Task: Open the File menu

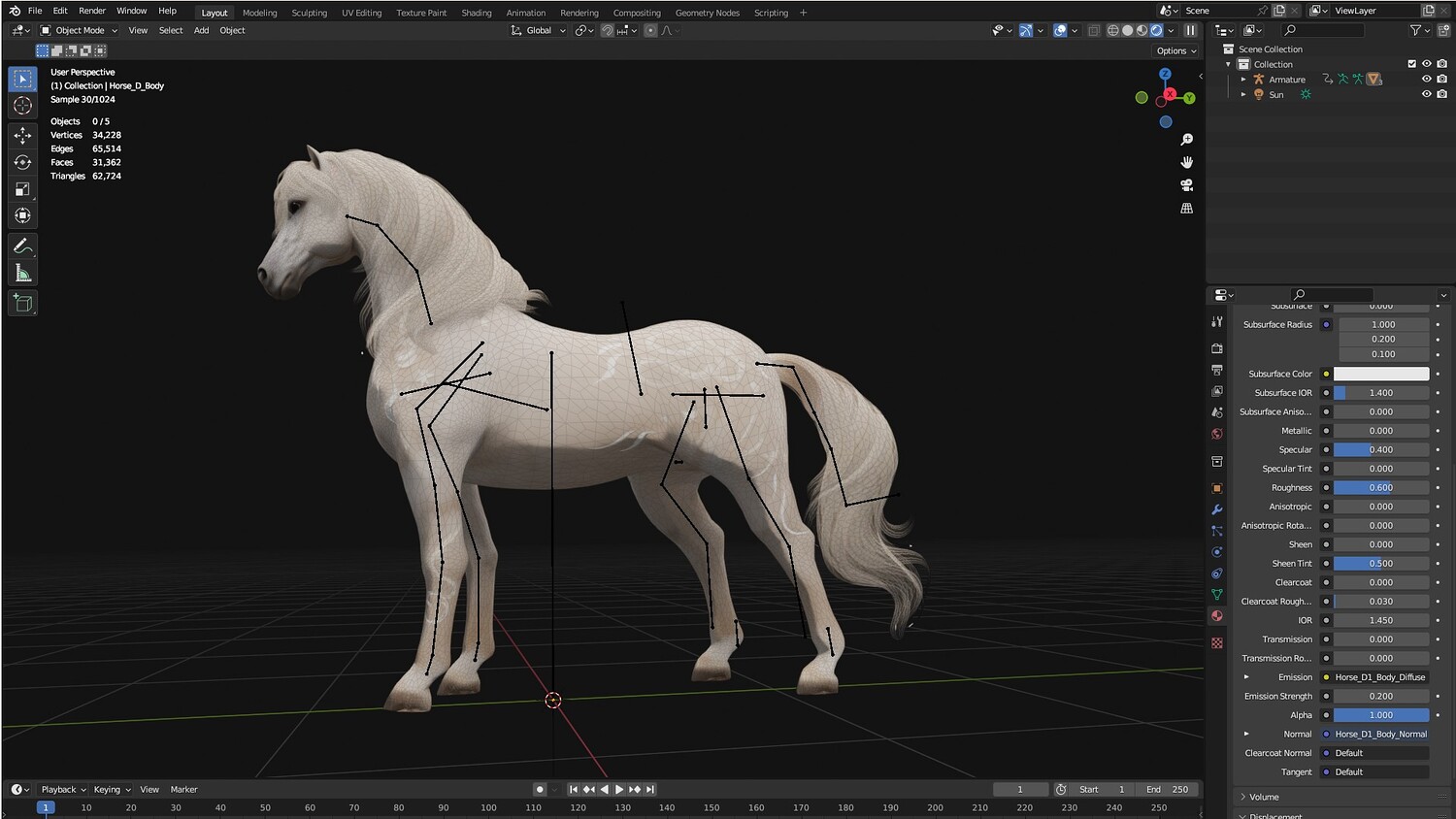Action: click(35, 11)
